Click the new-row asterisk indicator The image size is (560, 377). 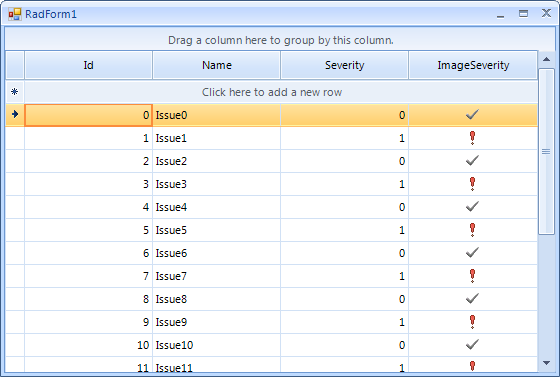15,92
